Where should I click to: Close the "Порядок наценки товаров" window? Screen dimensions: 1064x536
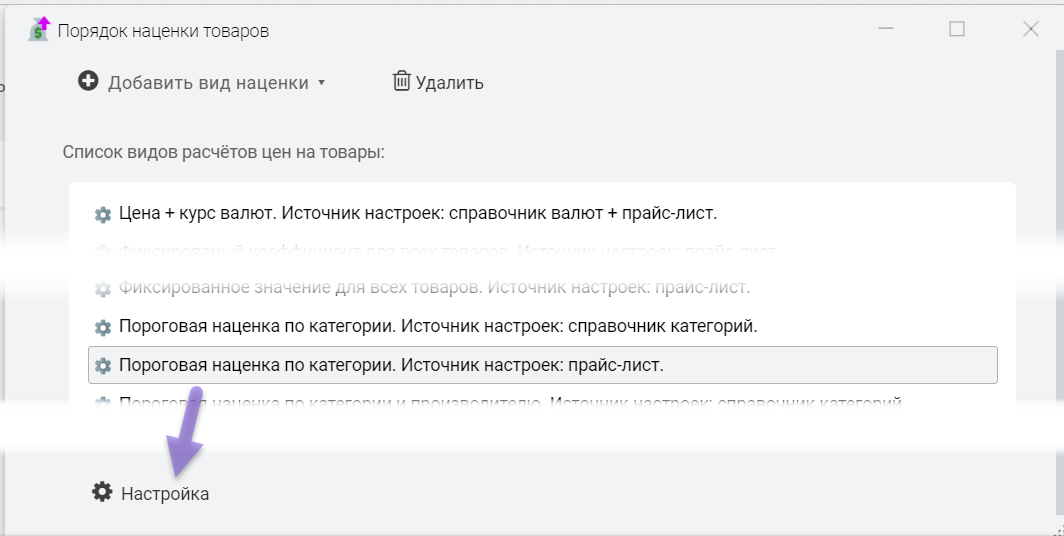(x=1031, y=29)
